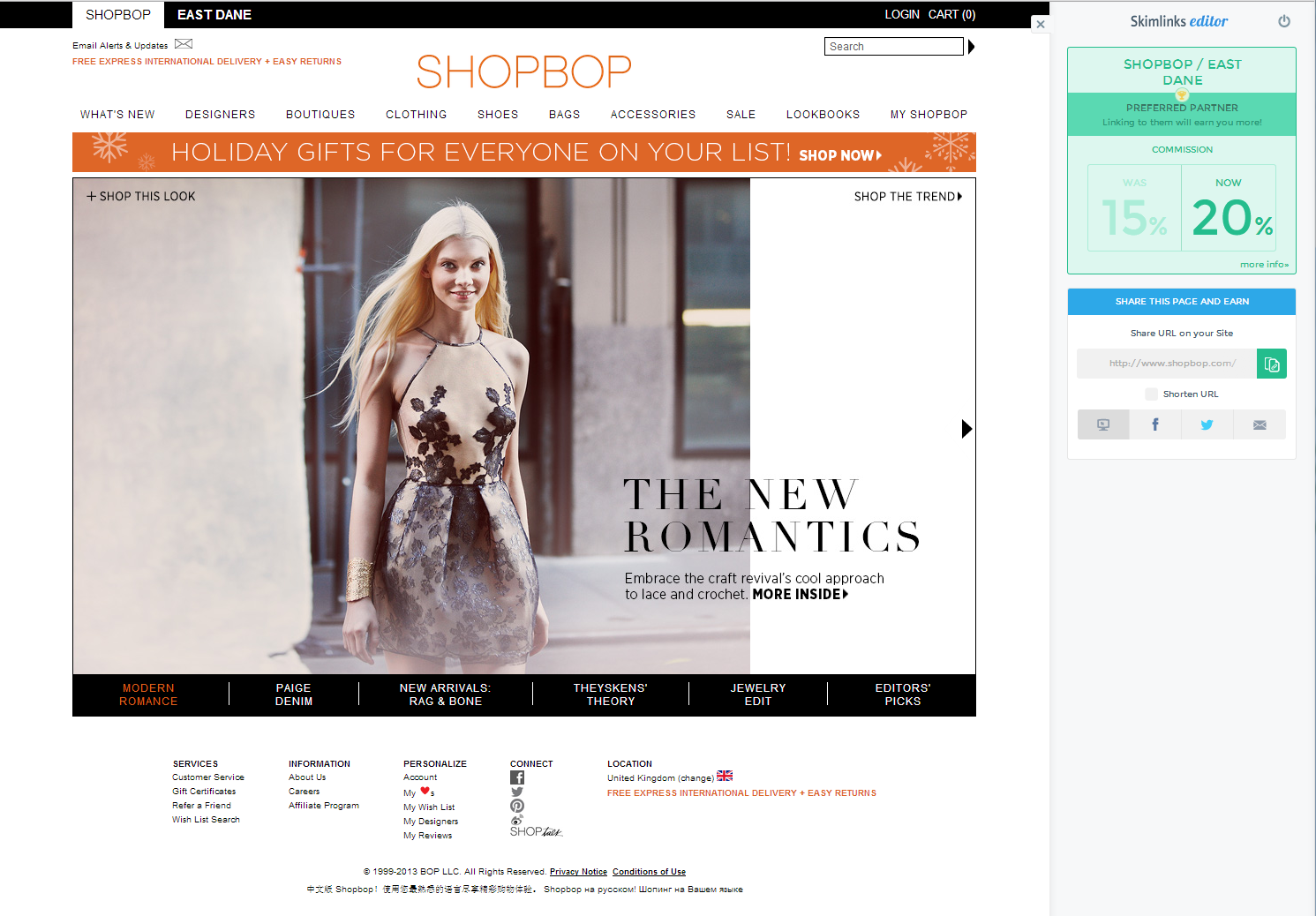
Task: Open the My Shopbop menu
Action: click(x=929, y=115)
